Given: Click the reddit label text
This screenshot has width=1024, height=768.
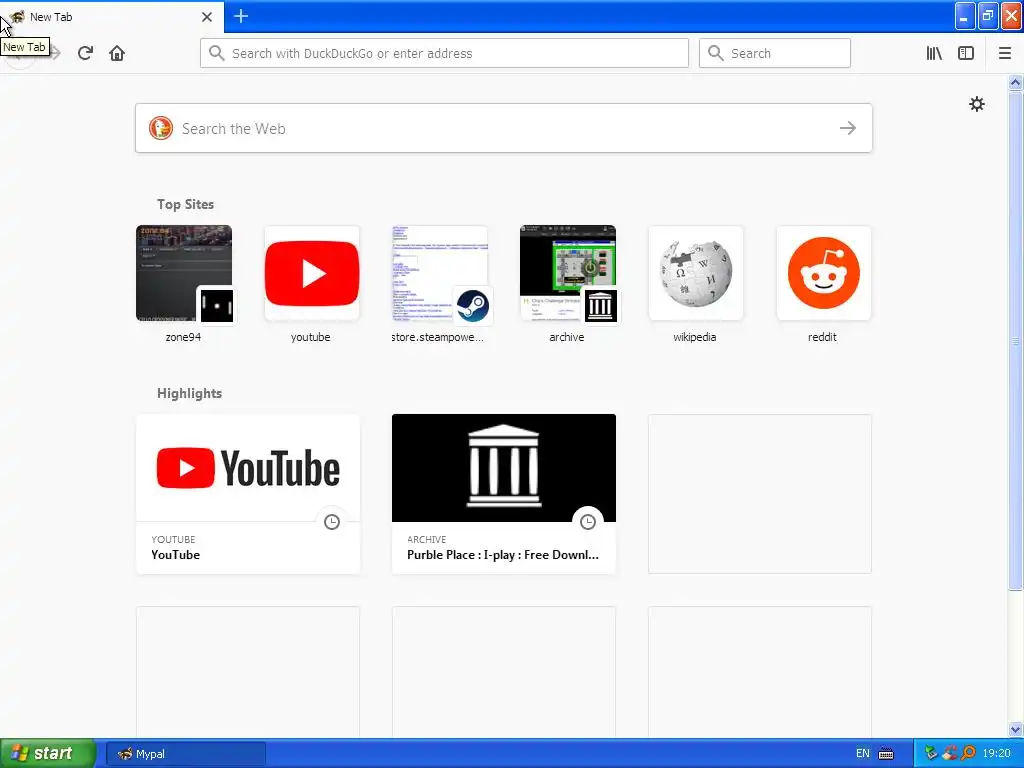Looking at the screenshot, I should pyautogui.click(x=822, y=337).
